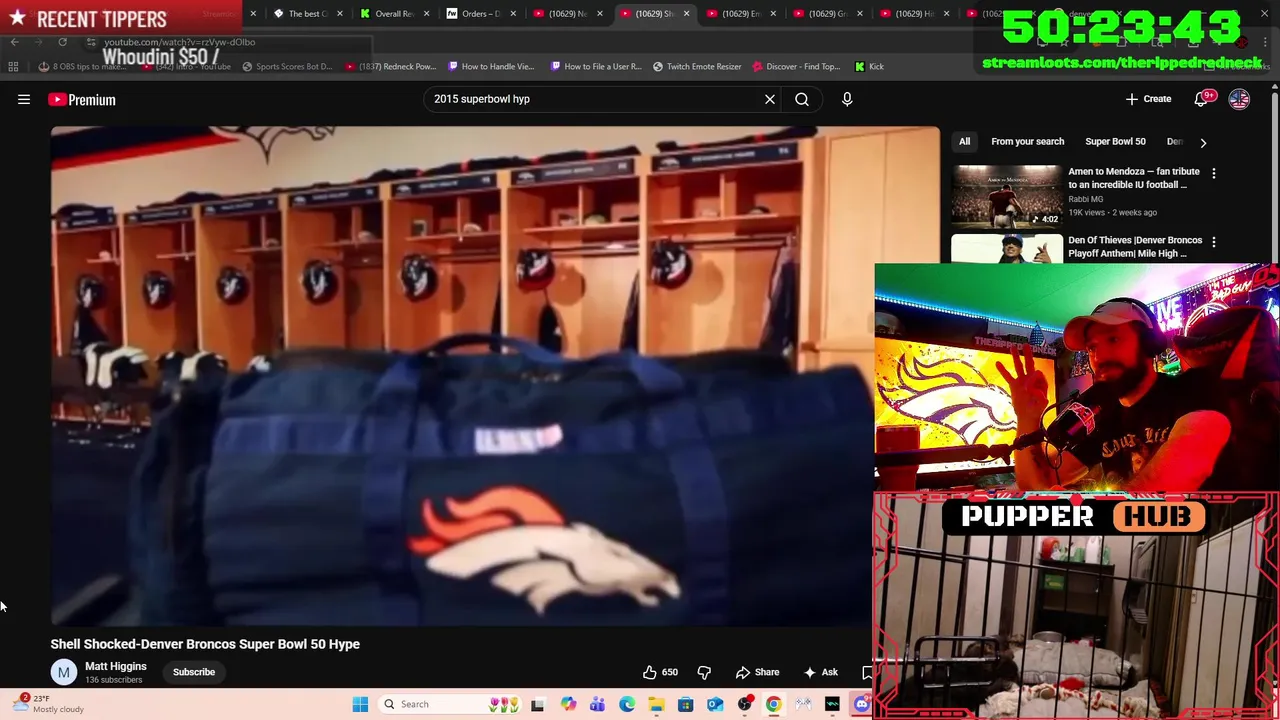Viewport: 1280px width, 720px height.
Task: Click '136 subscribers' text
Action: [x=113, y=680]
